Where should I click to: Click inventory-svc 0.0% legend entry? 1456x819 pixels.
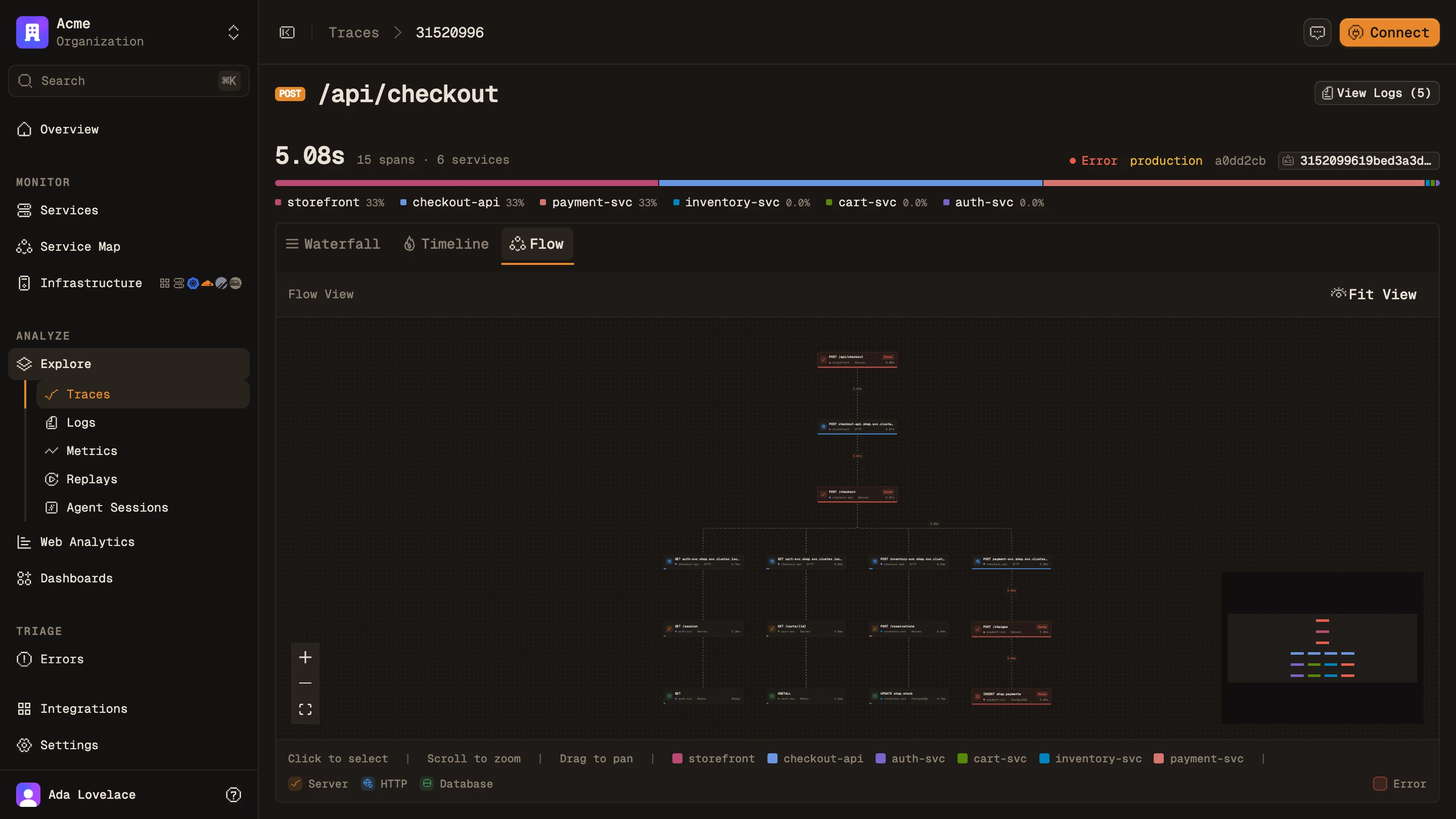742,202
